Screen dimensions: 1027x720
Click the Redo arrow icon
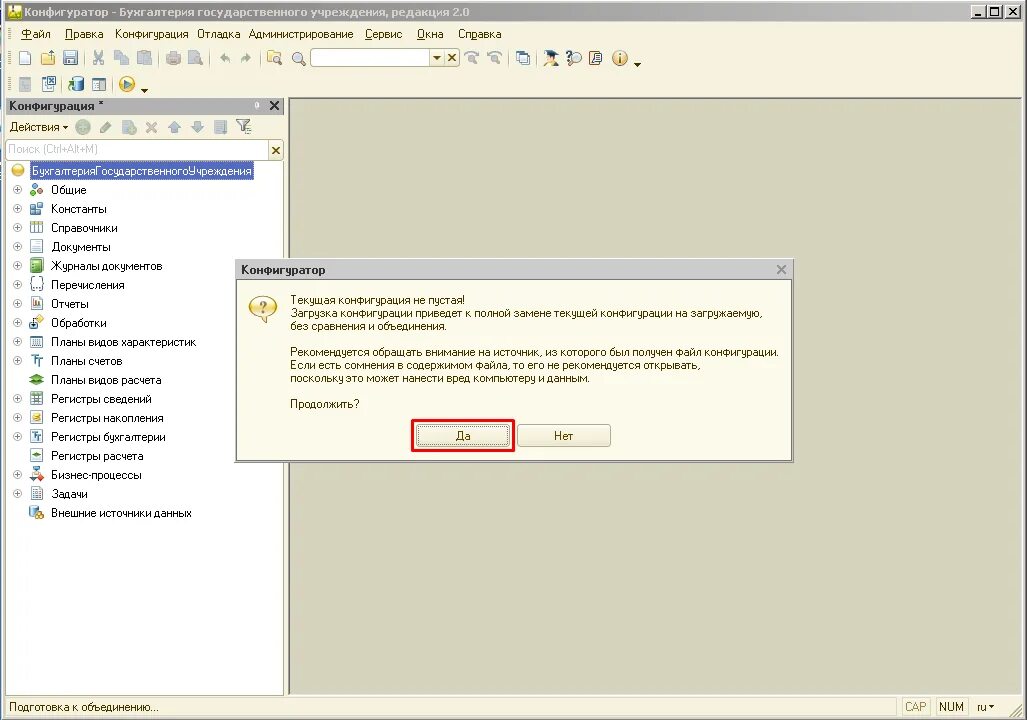[246, 58]
